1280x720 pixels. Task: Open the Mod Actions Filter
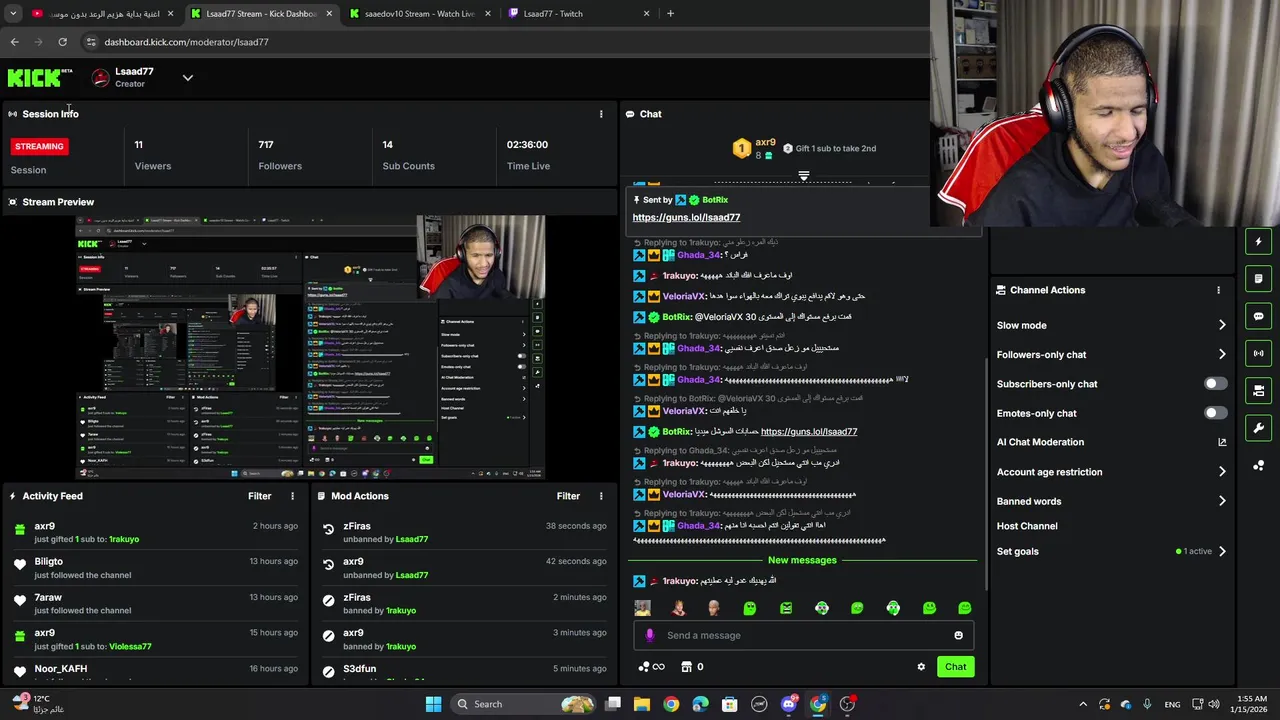(568, 496)
